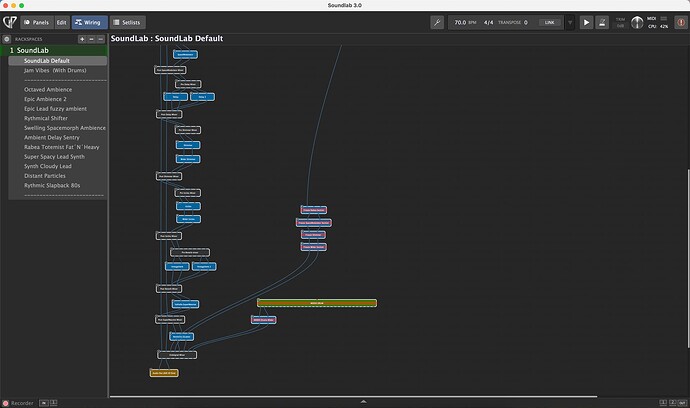Screen dimensions: 690x408
Task: Select the pink MIDI Drums Mixer block
Action: [x=264, y=320]
